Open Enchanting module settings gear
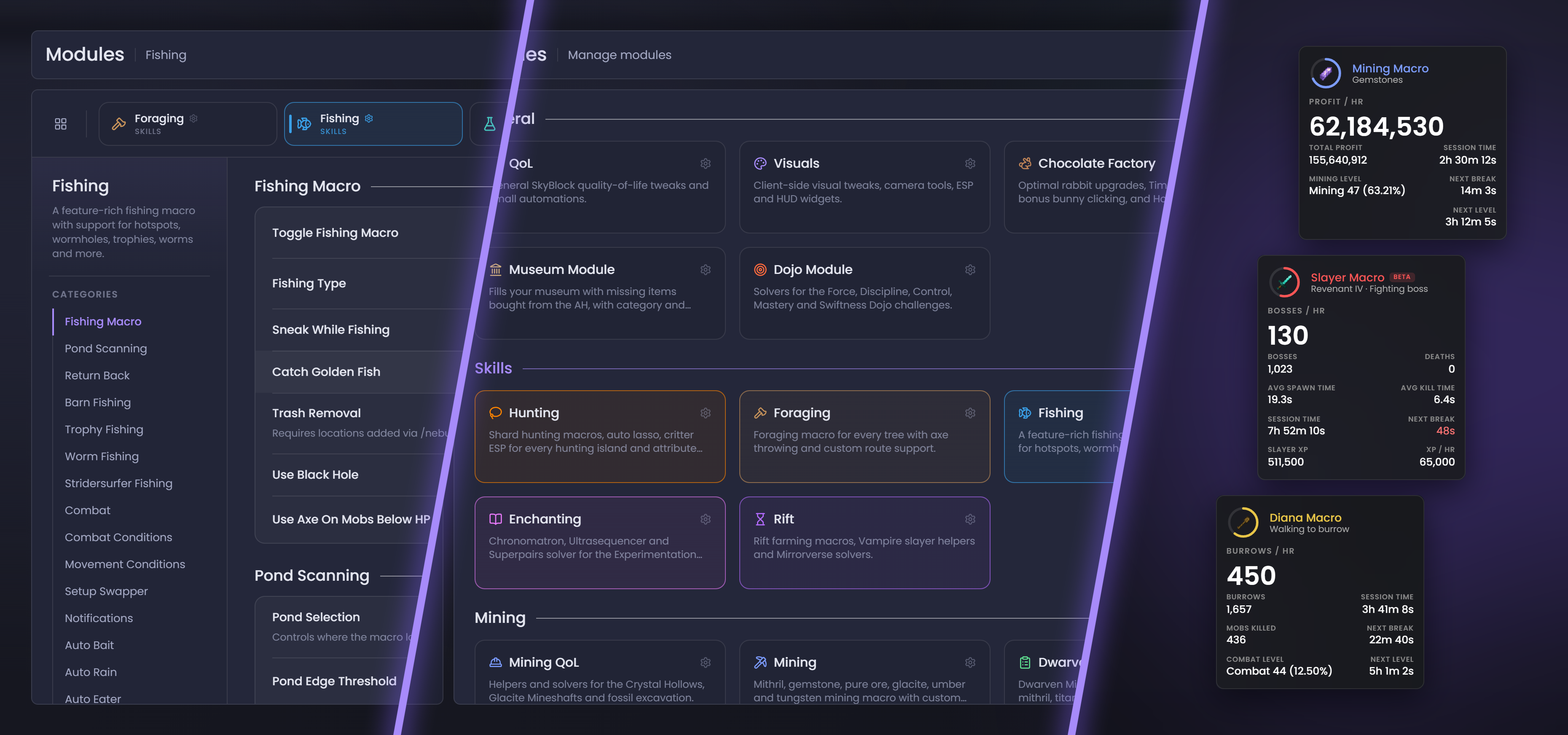The width and height of the screenshot is (1568, 735). click(x=706, y=519)
